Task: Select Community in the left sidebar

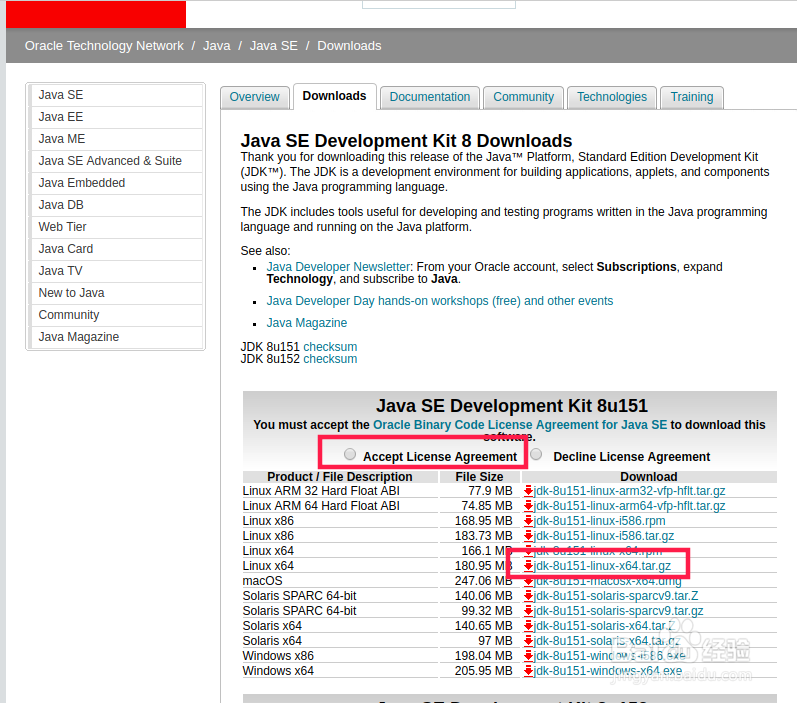Action: click(x=116, y=315)
